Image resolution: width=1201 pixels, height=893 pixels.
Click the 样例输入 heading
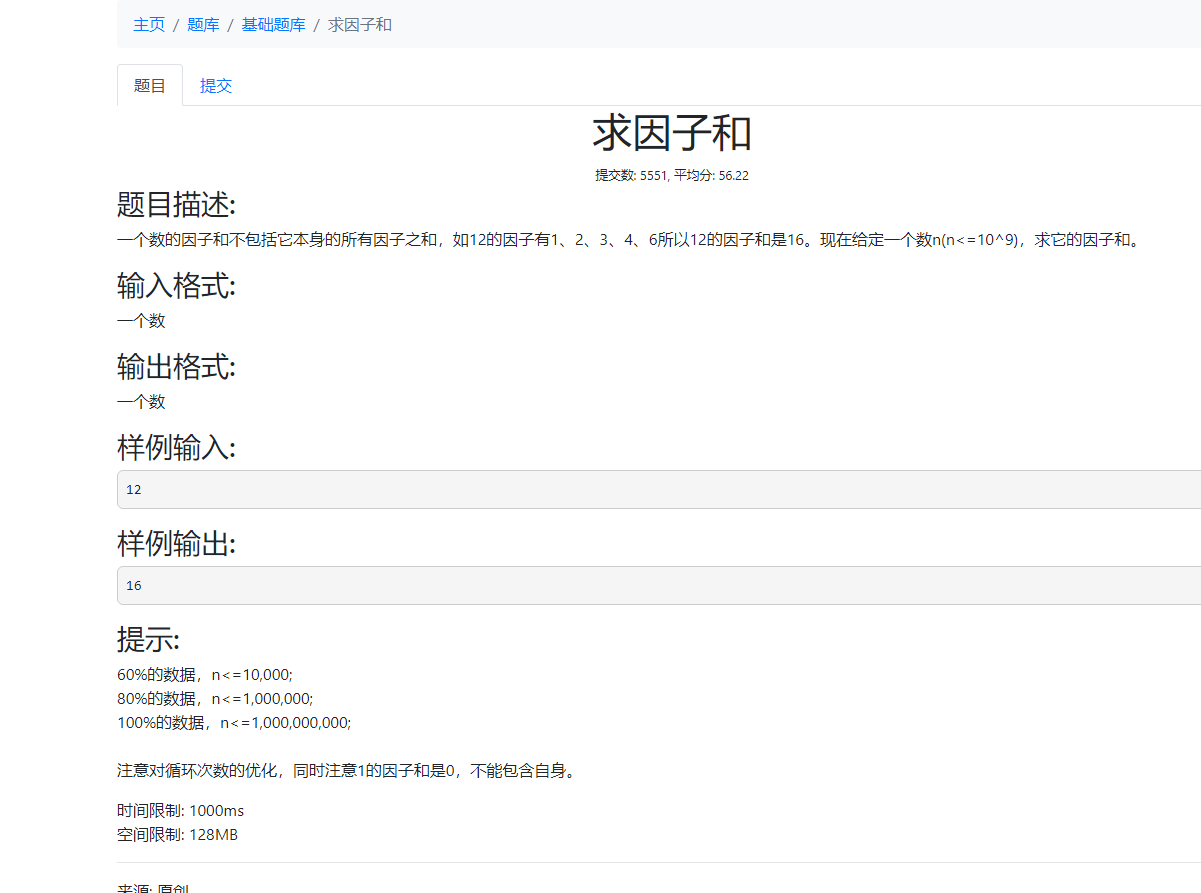pyautogui.click(x=177, y=448)
